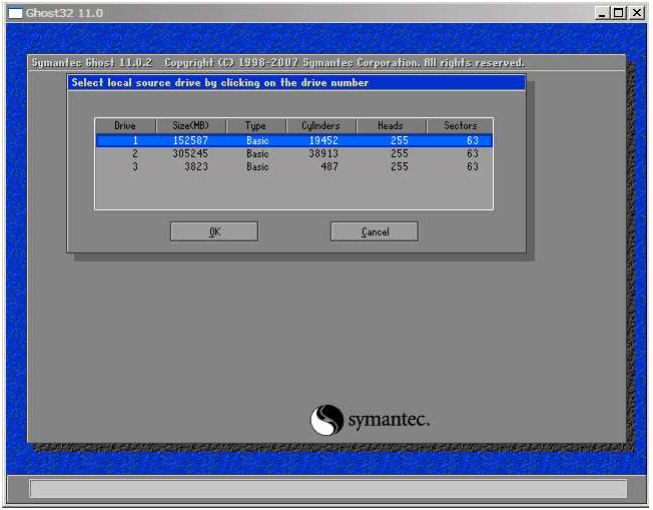The height and width of the screenshot is (510, 653).
Task: Click the Ghost32 window title bar icon
Action: 16,13
